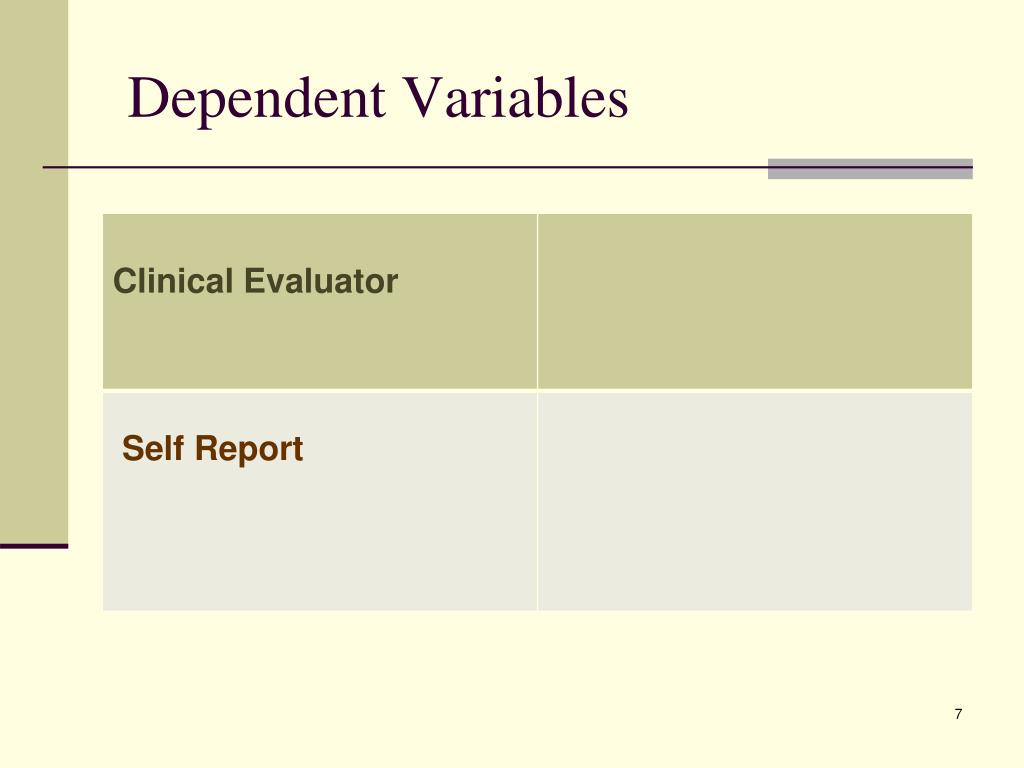Click the short dark line under sidebar

point(34,546)
